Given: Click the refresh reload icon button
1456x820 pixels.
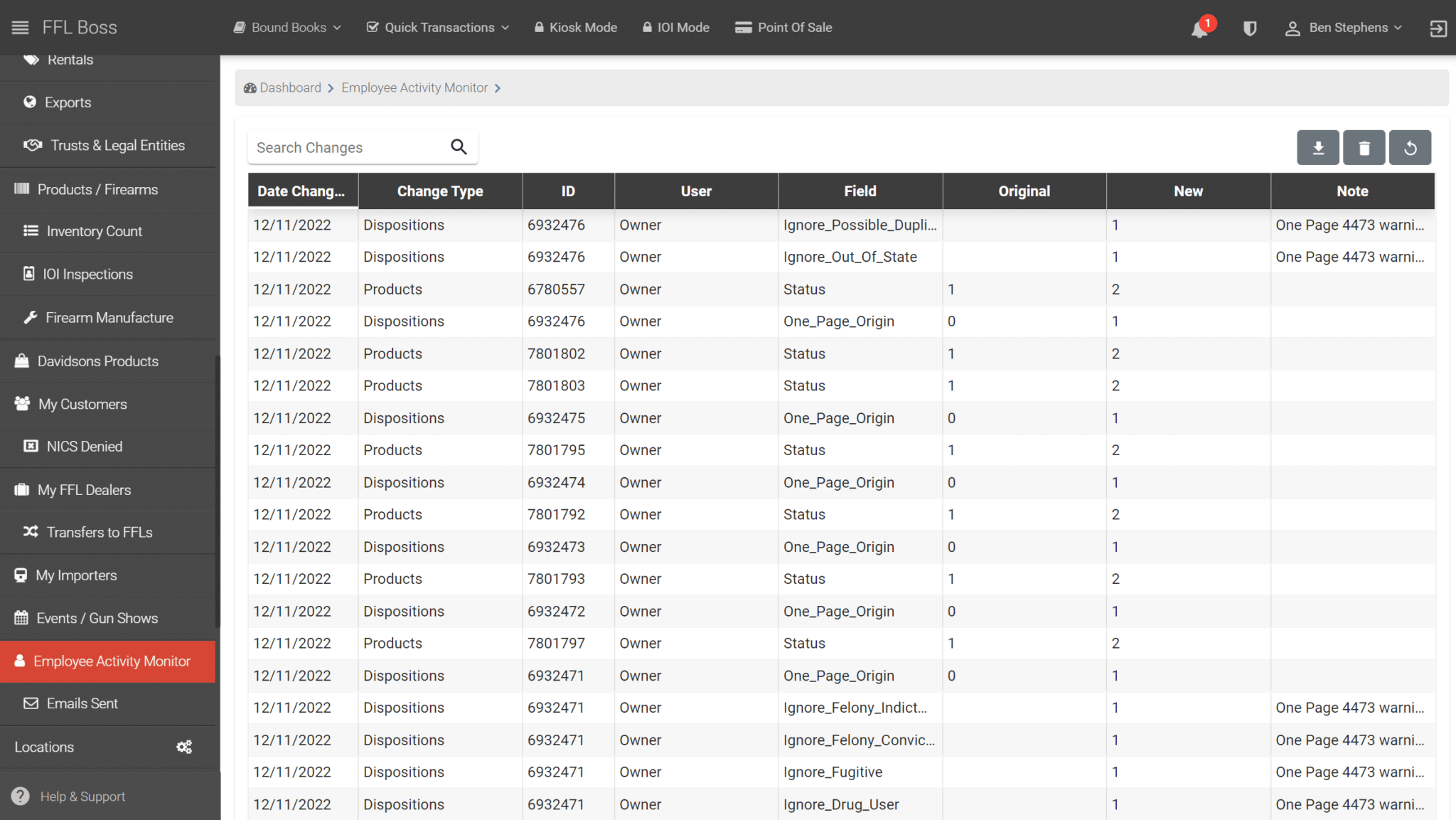Looking at the screenshot, I should [x=1410, y=148].
